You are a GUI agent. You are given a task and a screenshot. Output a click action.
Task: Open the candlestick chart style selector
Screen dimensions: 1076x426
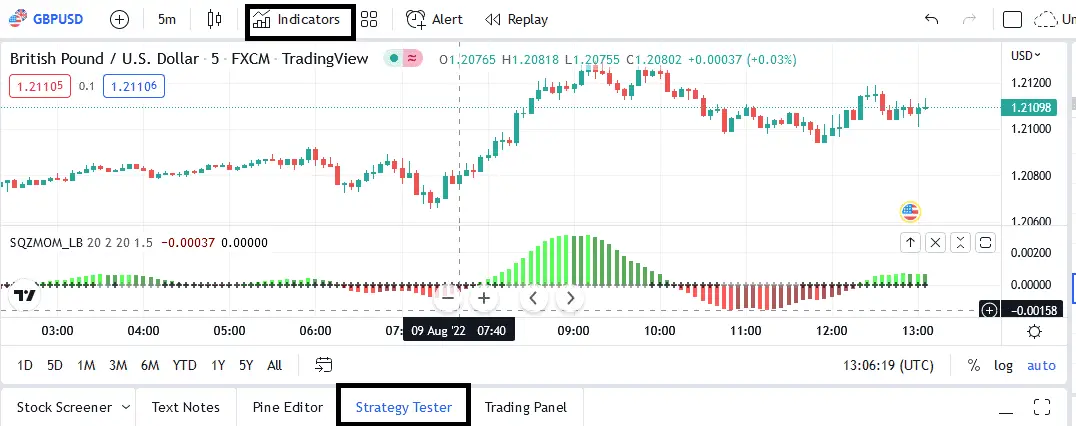click(214, 19)
